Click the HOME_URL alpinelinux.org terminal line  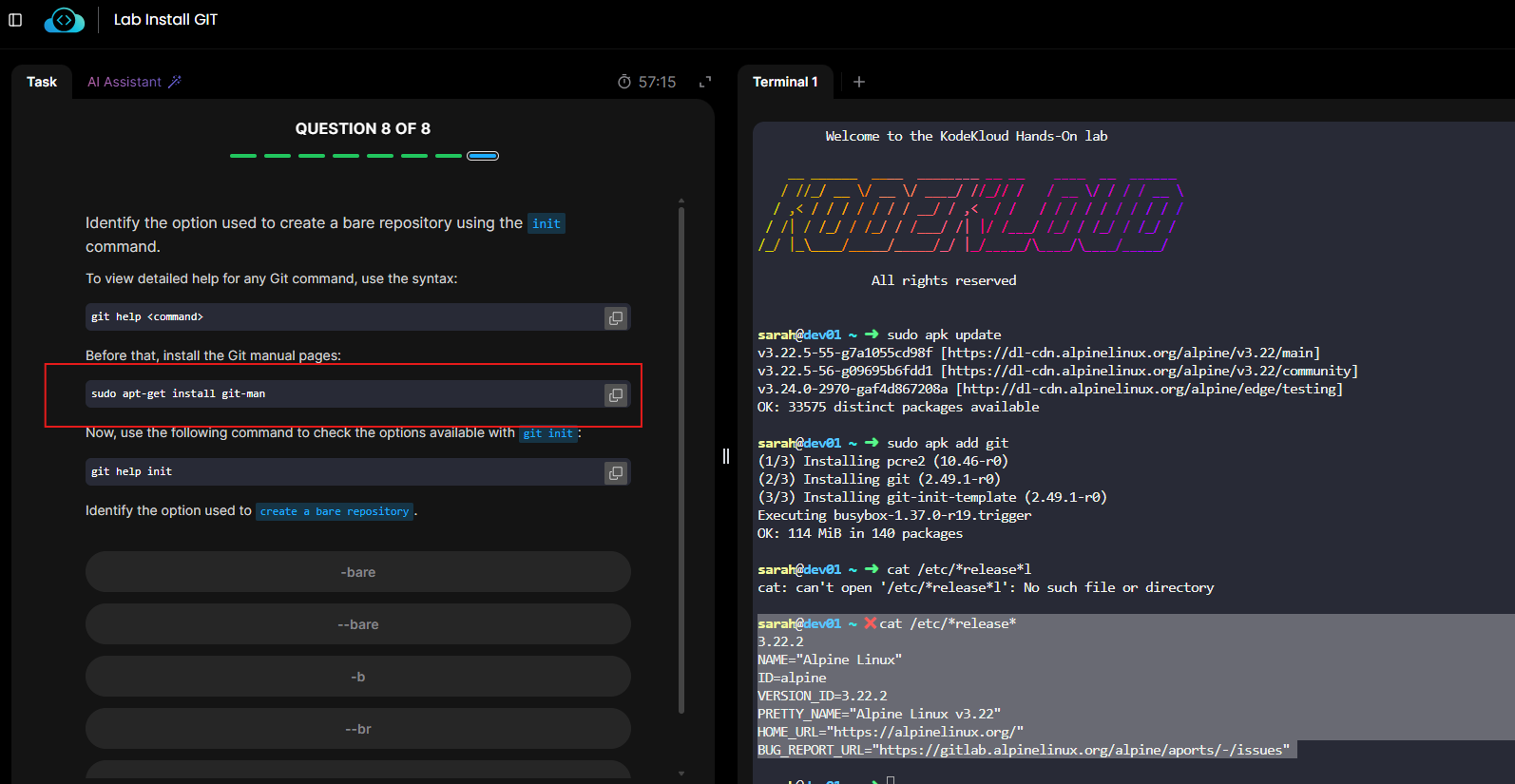coord(891,732)
